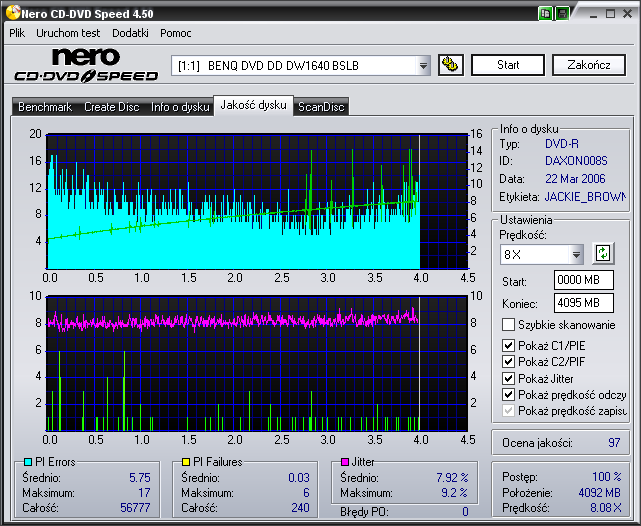Click the JACKIE_BROWN label value

(x=585, y=197)
